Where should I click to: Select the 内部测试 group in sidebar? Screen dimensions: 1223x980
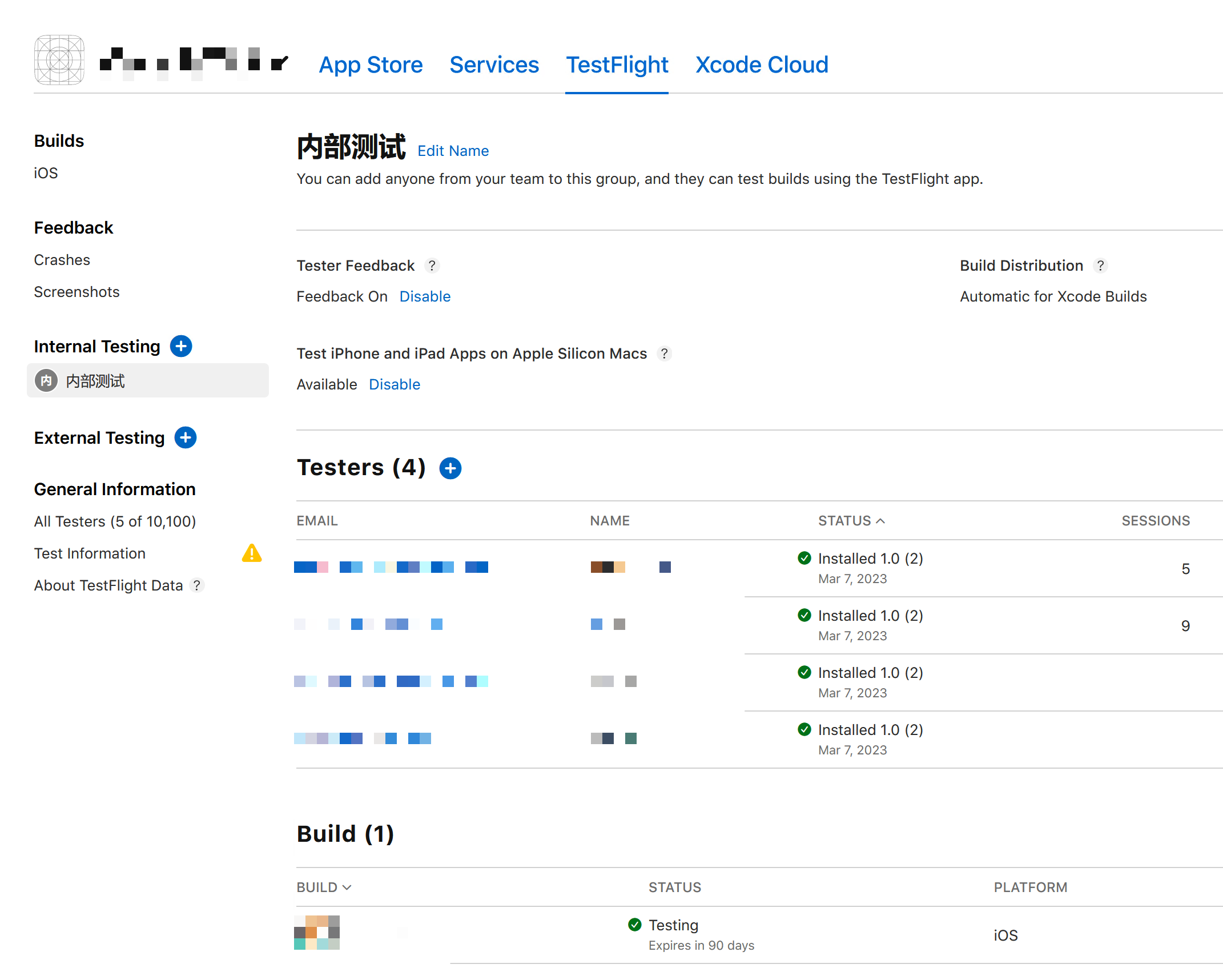(x=95, y=381)
